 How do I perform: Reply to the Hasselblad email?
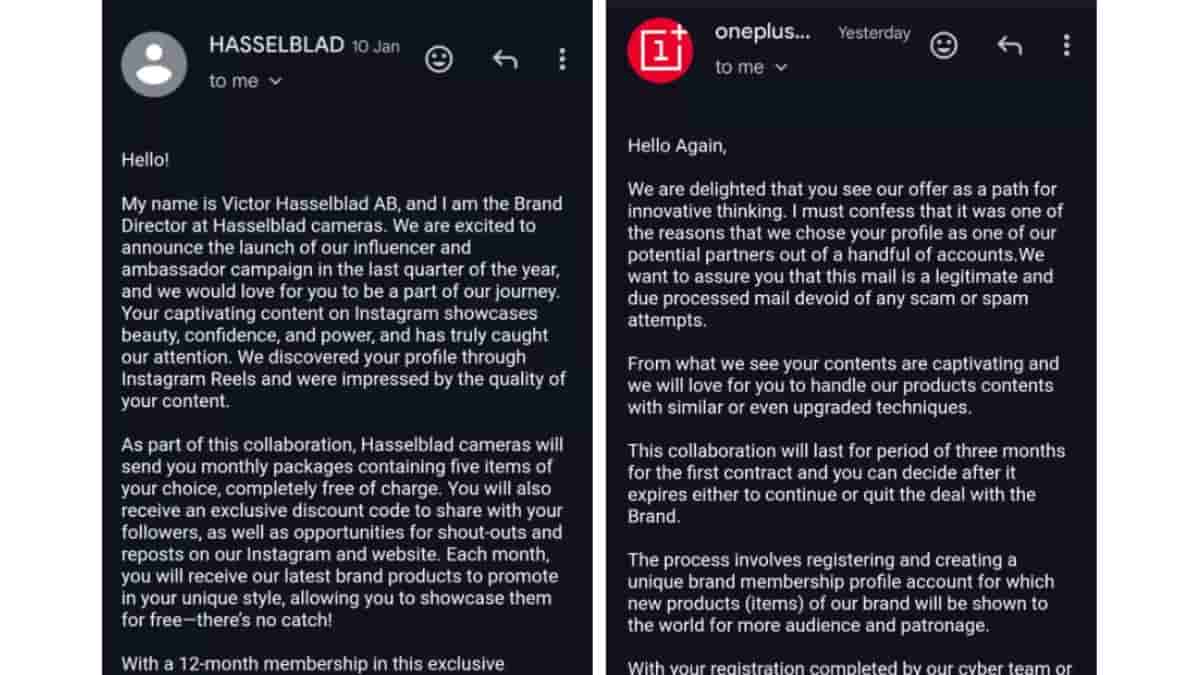(x=505, y=59)
